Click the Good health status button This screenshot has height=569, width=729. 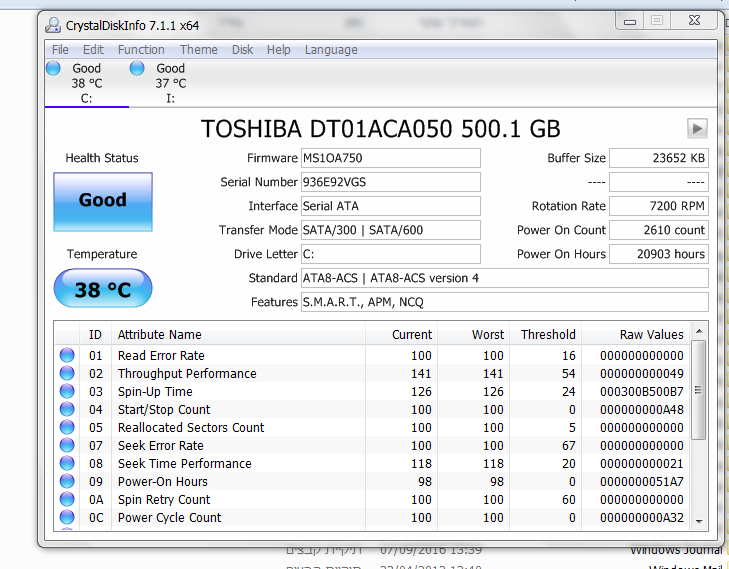[102, 201]
